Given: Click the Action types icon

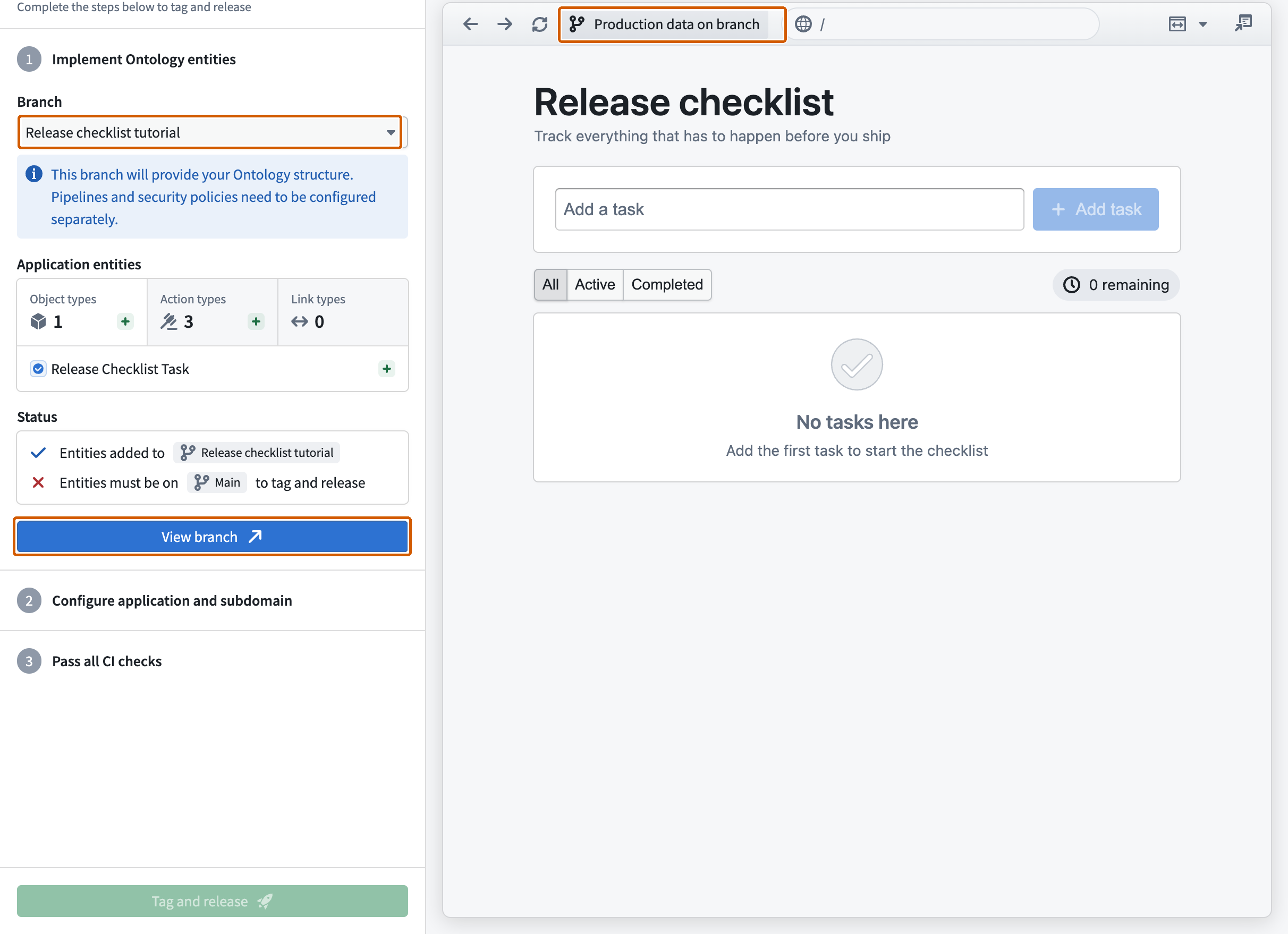Looking at the screenshot, I should [168, 321].
